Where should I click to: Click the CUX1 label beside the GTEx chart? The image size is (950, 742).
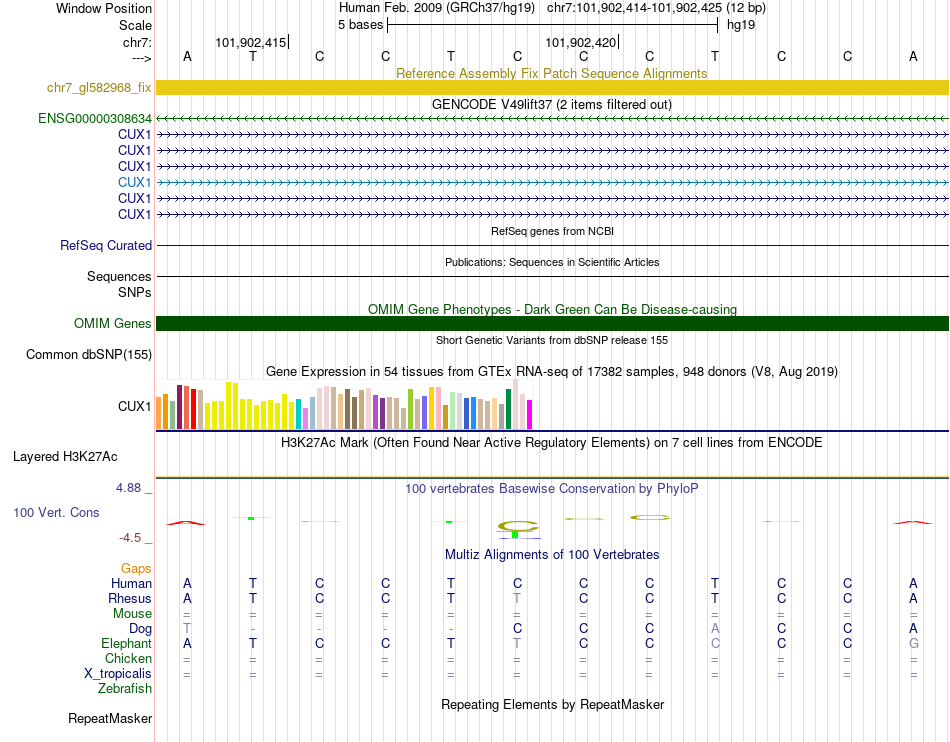click(135, 406)
